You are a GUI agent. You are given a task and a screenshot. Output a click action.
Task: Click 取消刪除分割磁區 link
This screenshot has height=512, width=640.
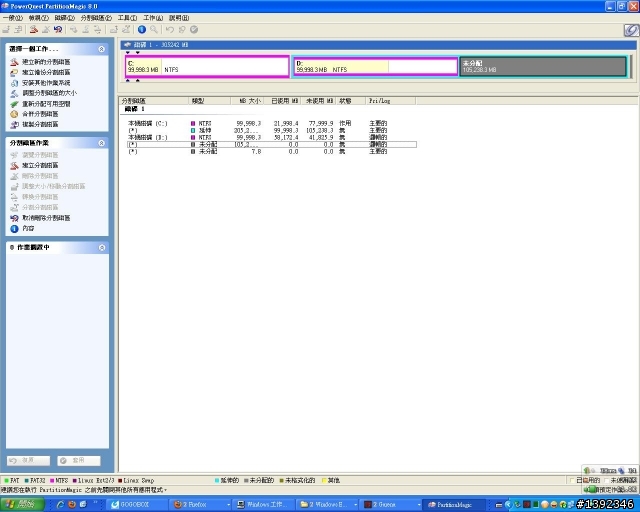(46, 218)
